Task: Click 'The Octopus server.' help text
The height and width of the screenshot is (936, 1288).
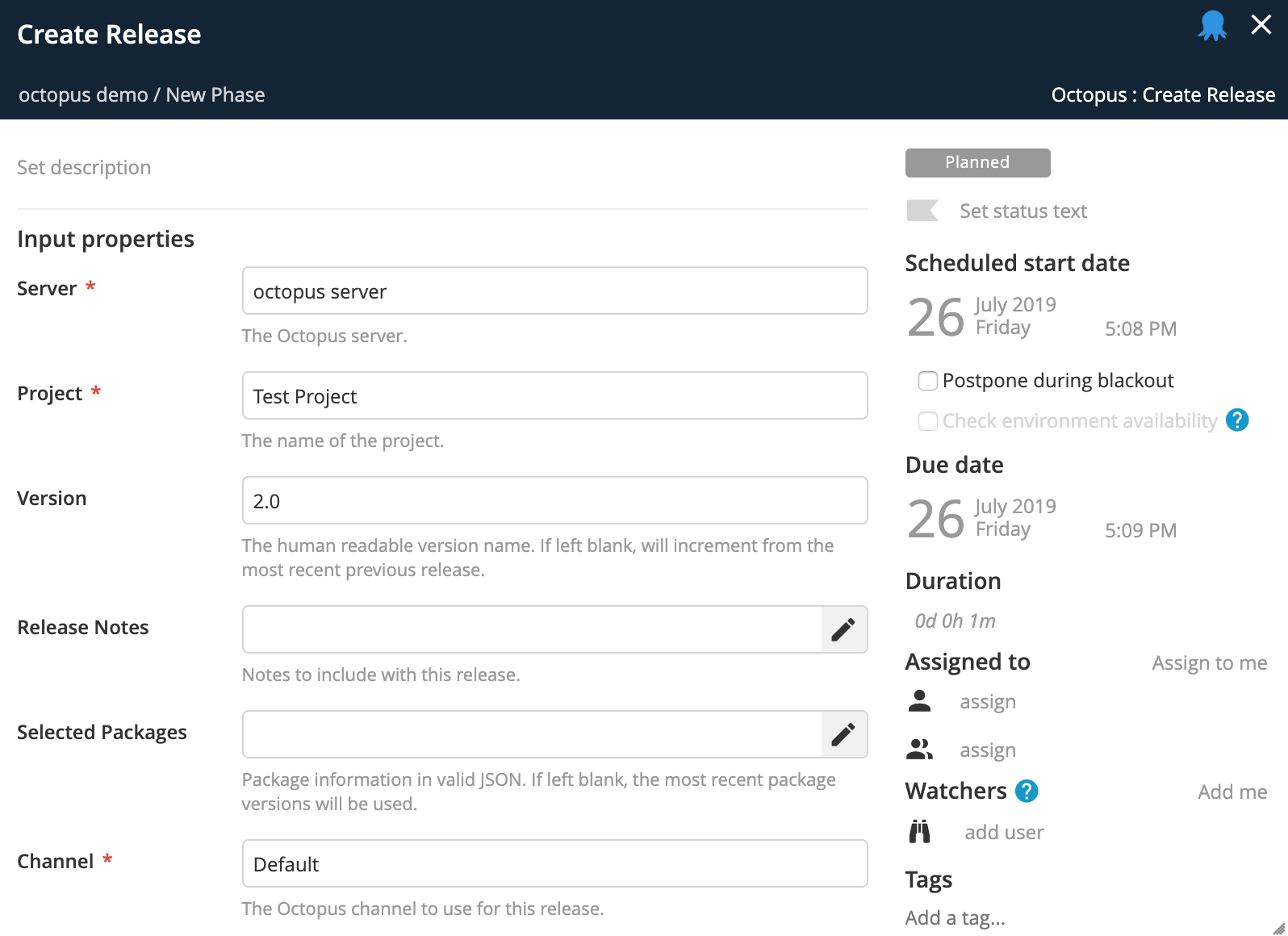Action: [x=324, y=336]
